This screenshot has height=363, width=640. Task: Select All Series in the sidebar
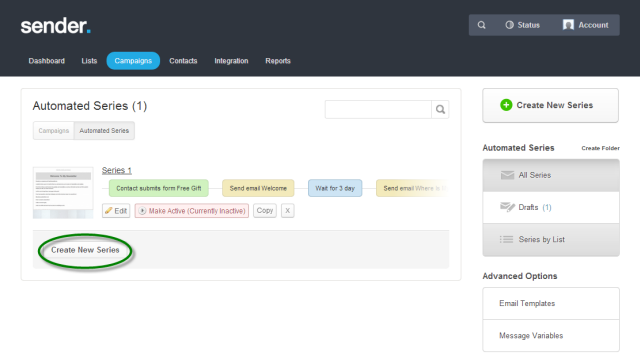click(x=551, y=175)
